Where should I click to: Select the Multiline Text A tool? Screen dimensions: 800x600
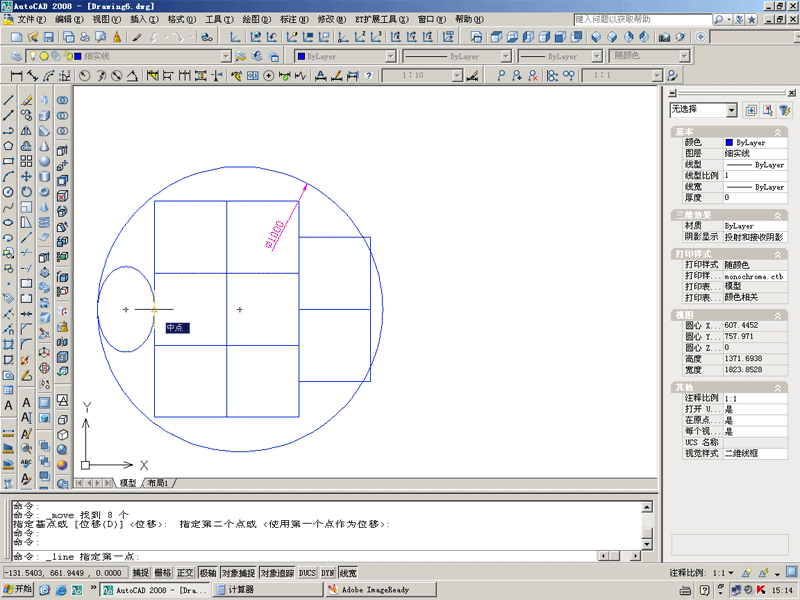[8, 406]
